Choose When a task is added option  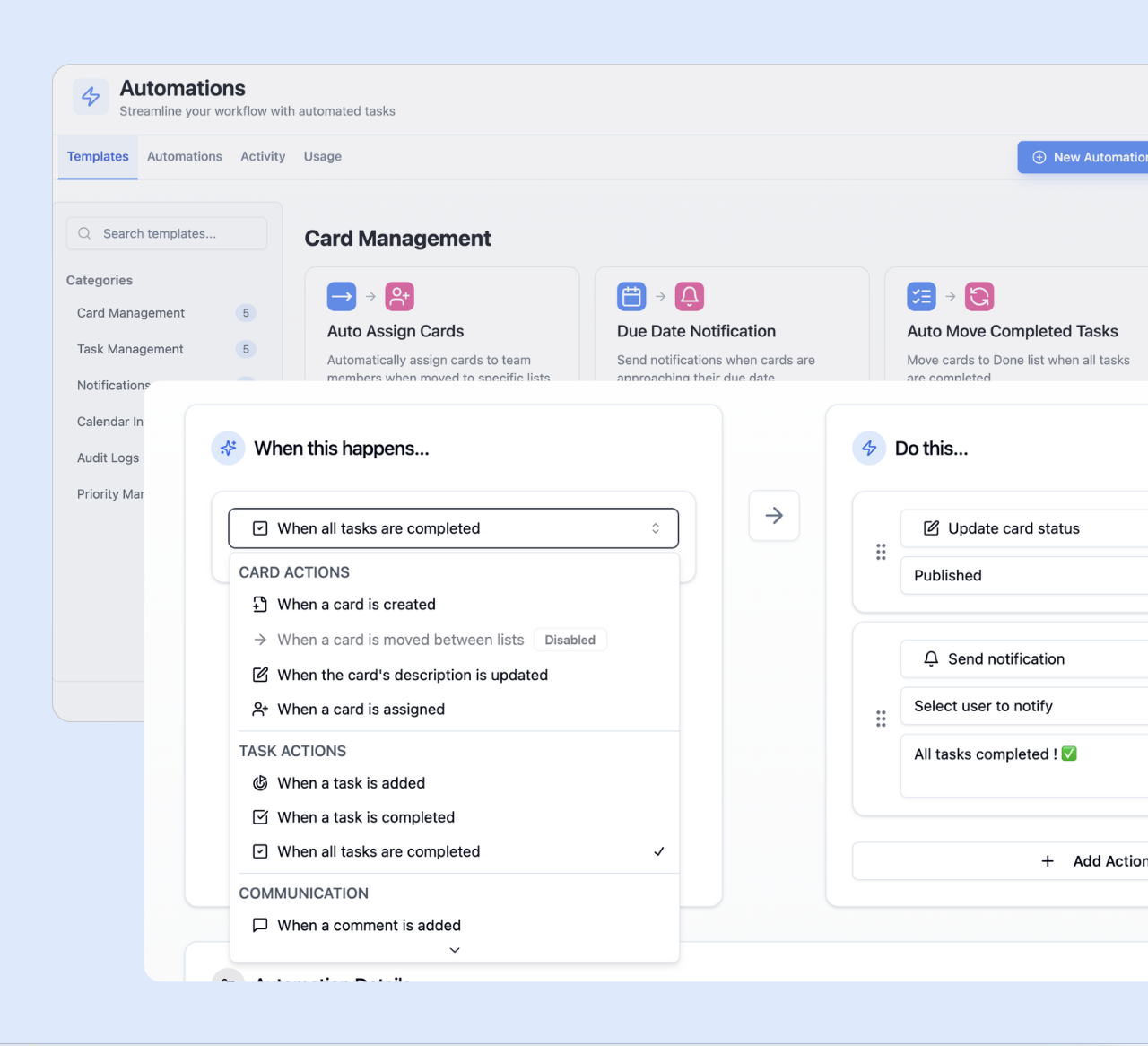pyautogui.click(x=455, y=783)
